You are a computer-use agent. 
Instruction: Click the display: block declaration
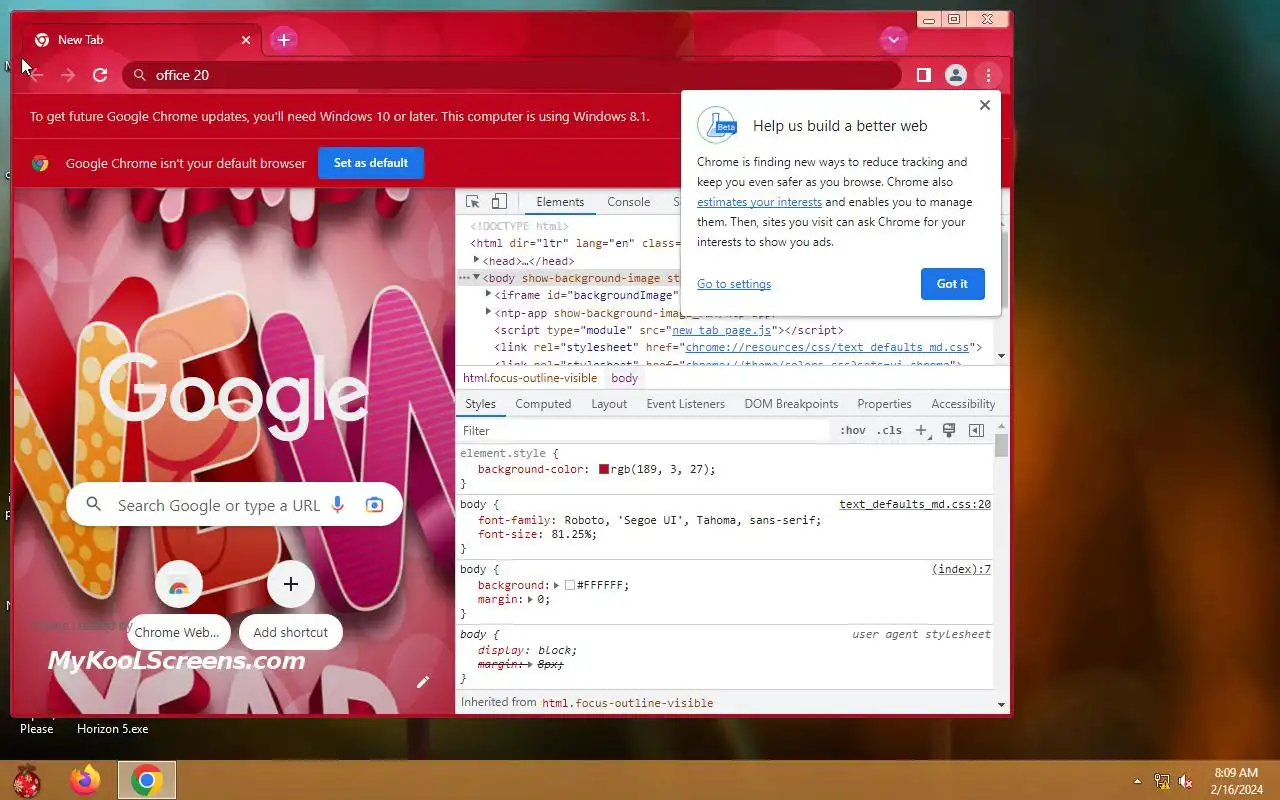pos(527,650)
